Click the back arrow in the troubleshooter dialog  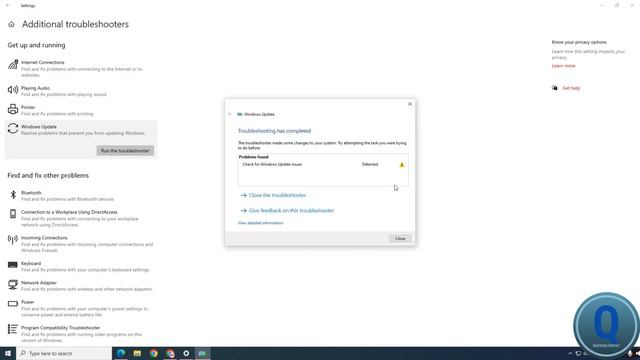point(230,114)
